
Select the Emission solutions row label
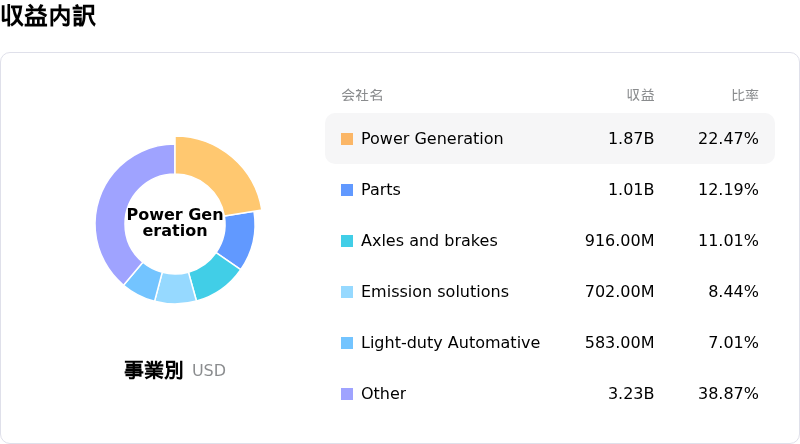pyautogui.click(x=435, y=292)
